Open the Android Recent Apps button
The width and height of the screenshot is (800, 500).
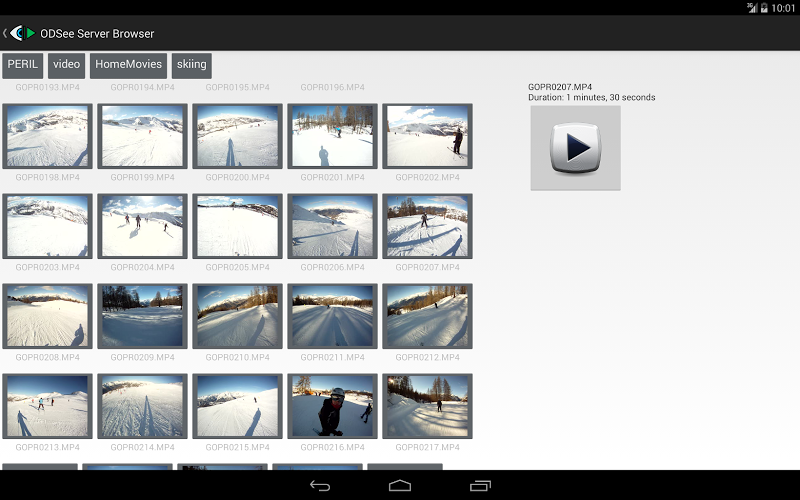[x=480, y=486]
